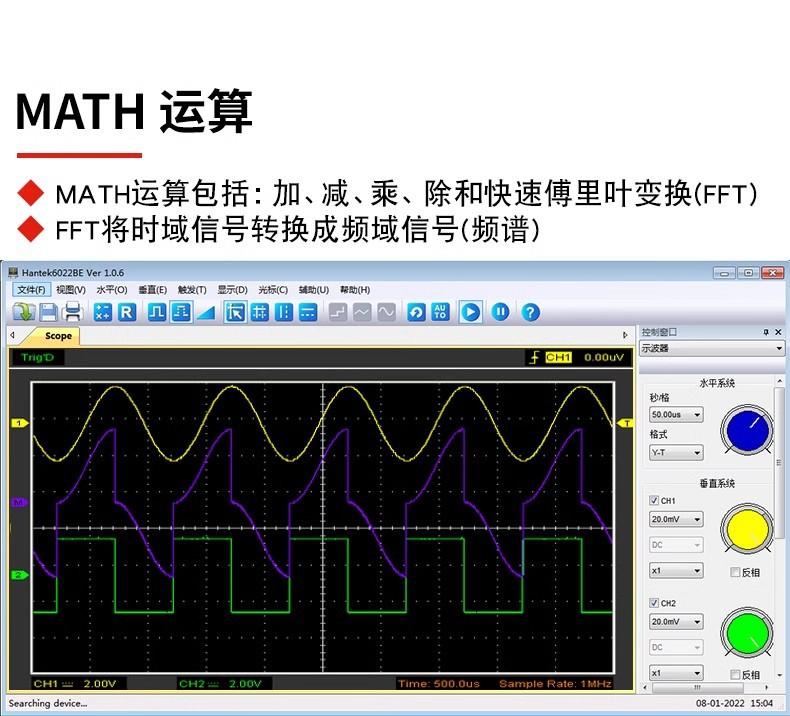Click the blue triangle ramp icon
The height and width of the screenshot is (716, 790).
(x=206, y=312)
